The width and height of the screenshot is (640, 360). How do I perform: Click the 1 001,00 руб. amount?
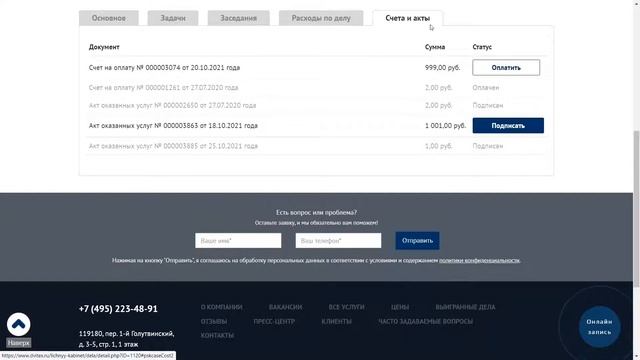(x=445, y=125)
